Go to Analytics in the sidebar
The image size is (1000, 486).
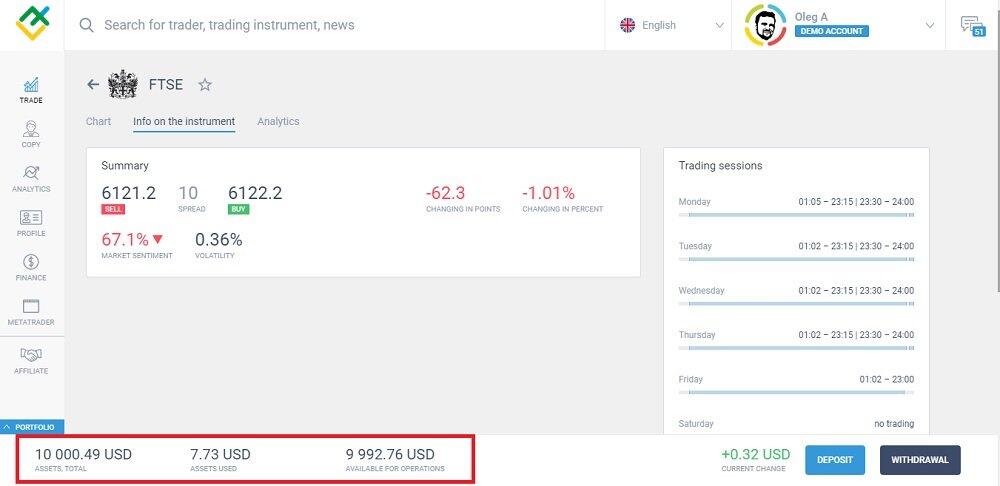pyautogui.click(x=31, y=178)
